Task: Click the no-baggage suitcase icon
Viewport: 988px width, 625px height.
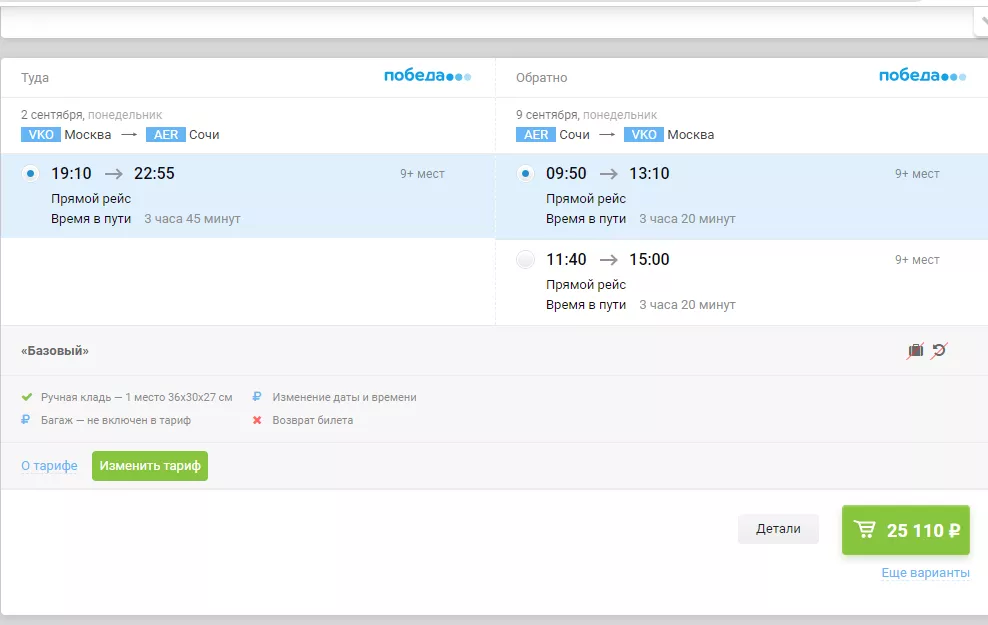Action: click(915, 351)
